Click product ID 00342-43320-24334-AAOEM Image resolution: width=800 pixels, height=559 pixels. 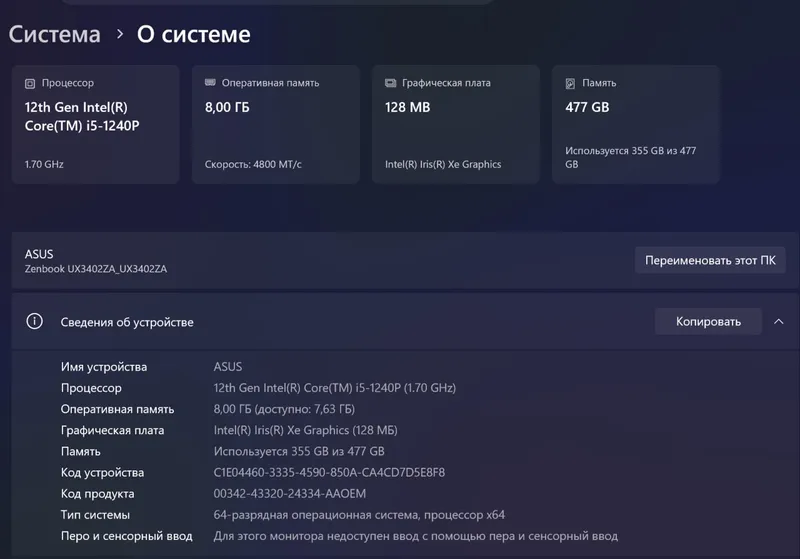(x=289, y=494)
